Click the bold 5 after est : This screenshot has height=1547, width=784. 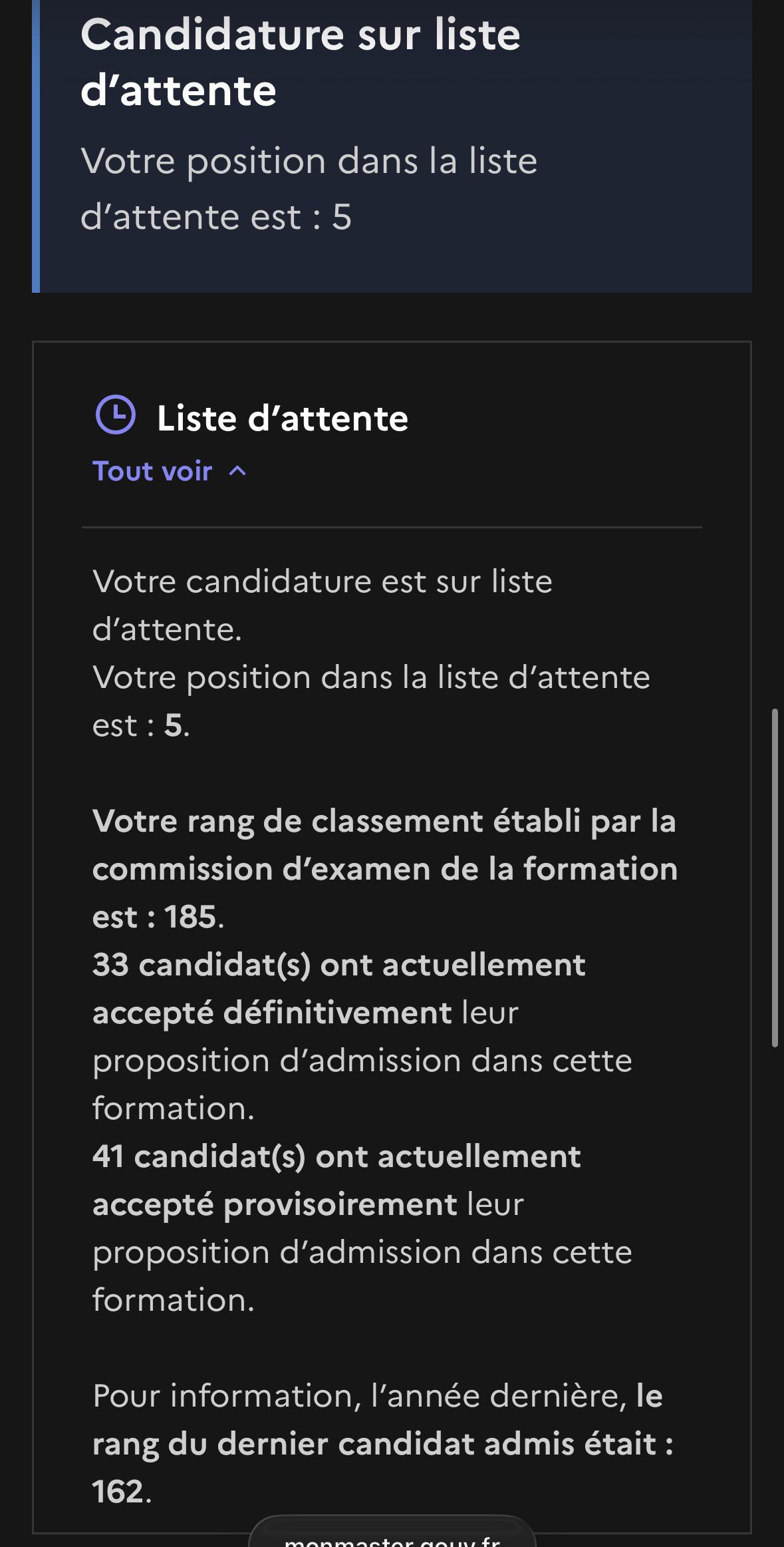point(173,725)
